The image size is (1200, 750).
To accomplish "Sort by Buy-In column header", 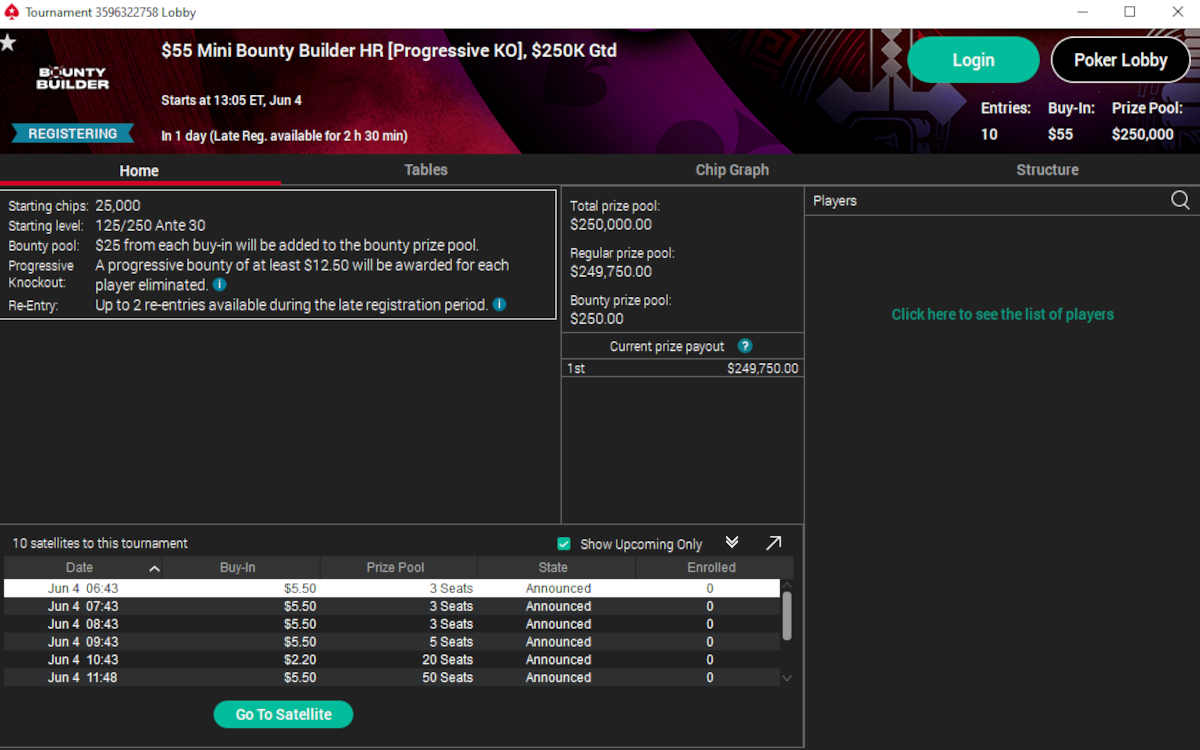I will pyautogui.click(x=237, y=567).
